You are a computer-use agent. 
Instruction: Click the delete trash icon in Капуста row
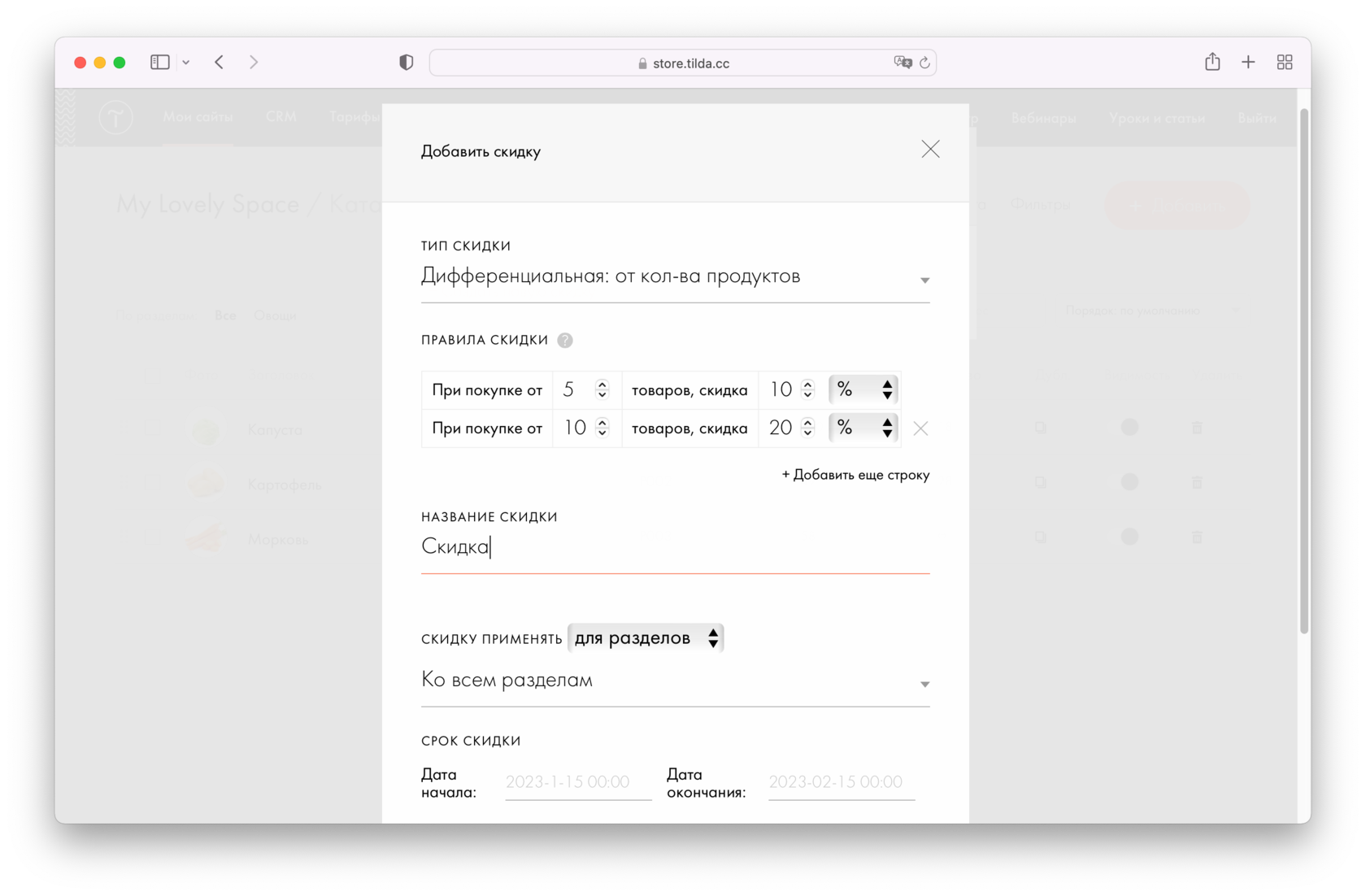[1197, 427]
